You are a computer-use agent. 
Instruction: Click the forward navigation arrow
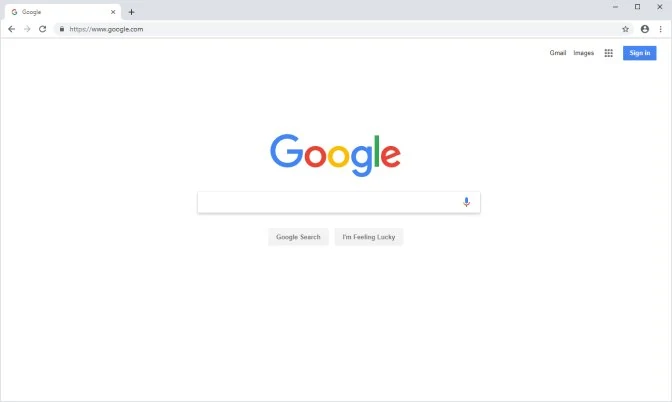27,29
